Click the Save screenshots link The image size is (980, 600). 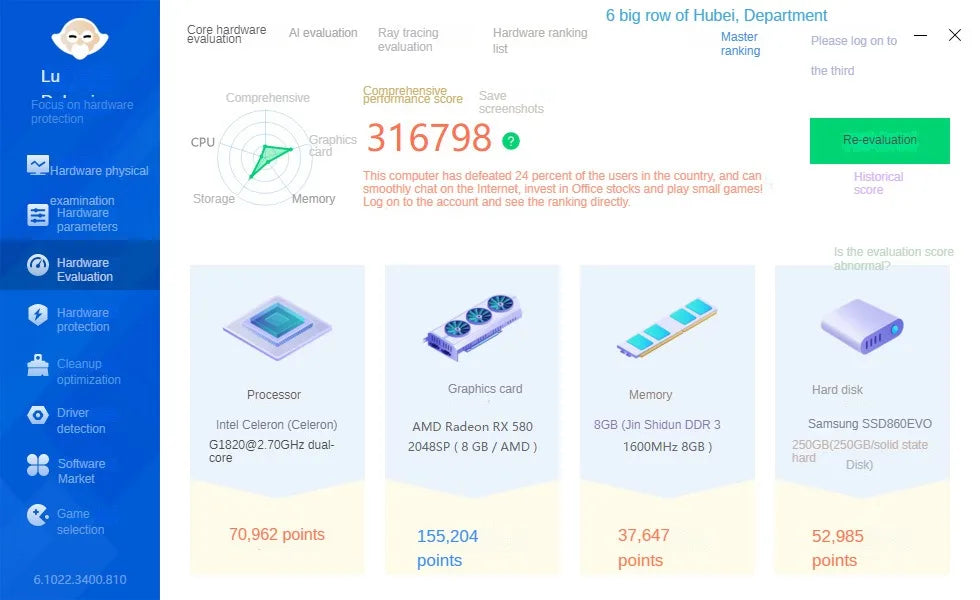coord(511,102)
